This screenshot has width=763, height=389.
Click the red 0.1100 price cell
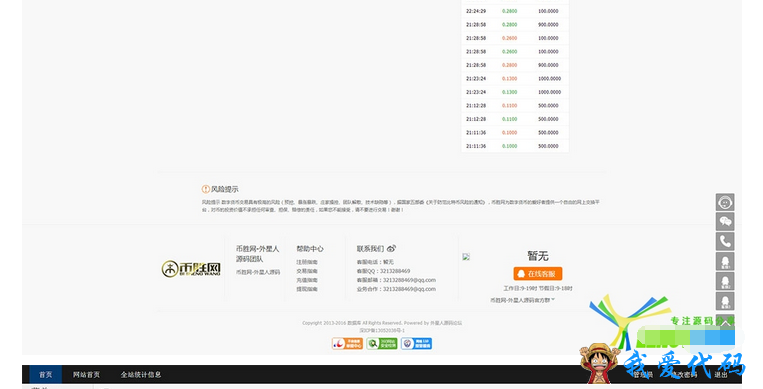[x=509, y=106]
